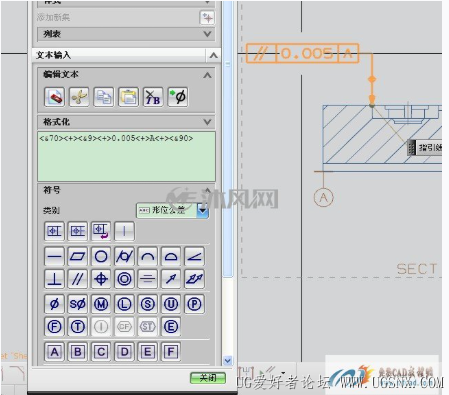Insert free state circled F symbol
This screenshot has width=449, height=395.
(54, 327)
